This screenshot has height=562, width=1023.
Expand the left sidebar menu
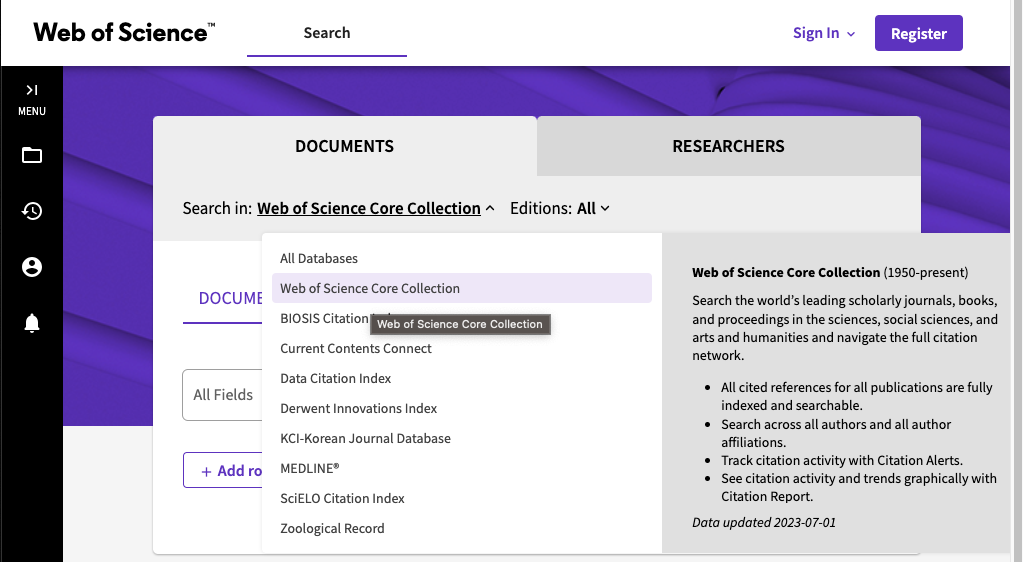(x=32, y=98)
